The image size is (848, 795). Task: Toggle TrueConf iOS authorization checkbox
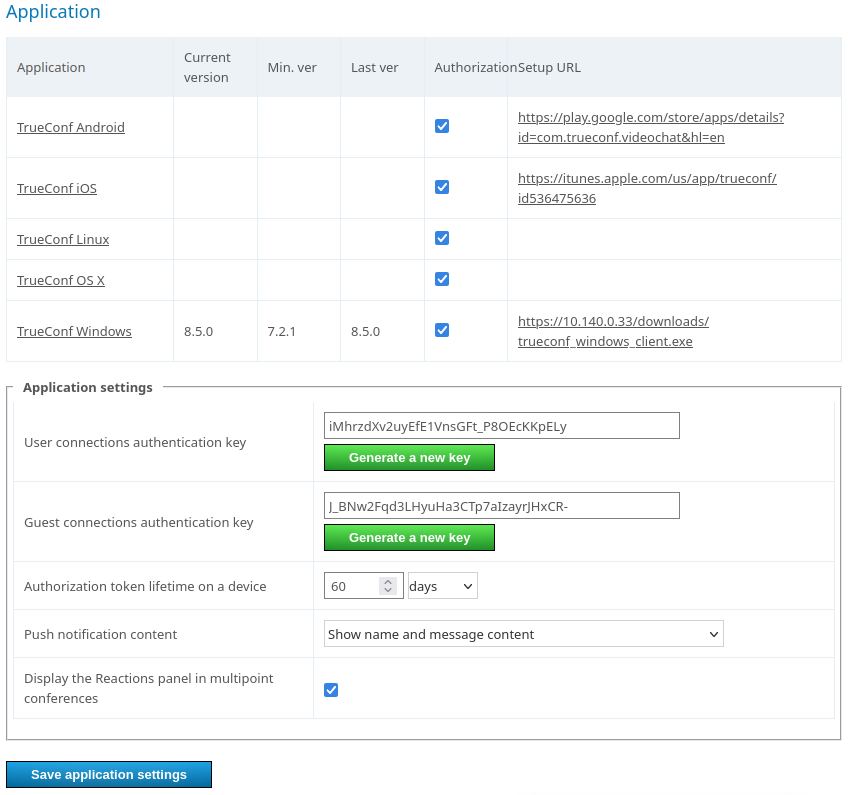pyautogui.click(x=442, y=188)
